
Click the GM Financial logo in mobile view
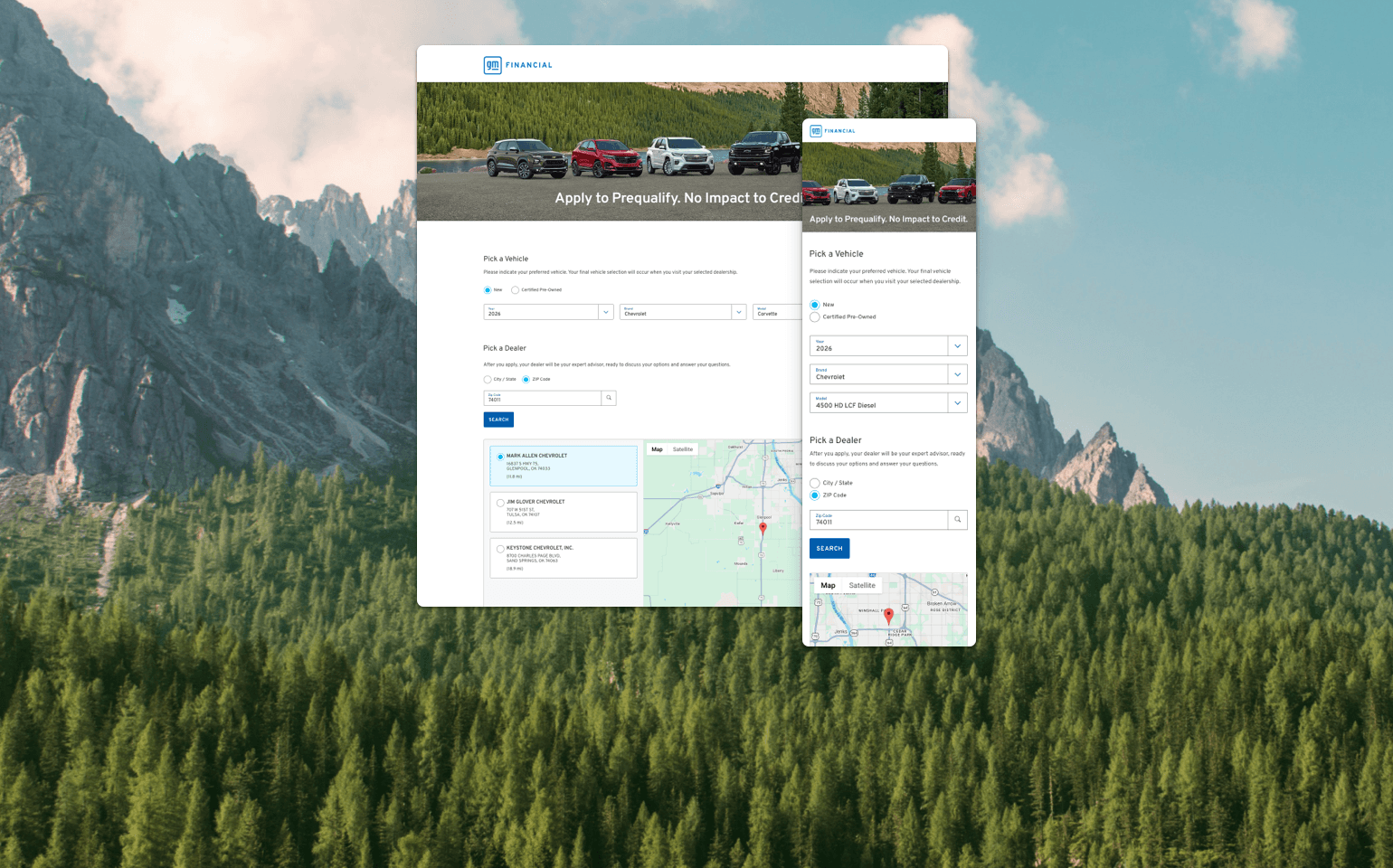click(832, 131)
